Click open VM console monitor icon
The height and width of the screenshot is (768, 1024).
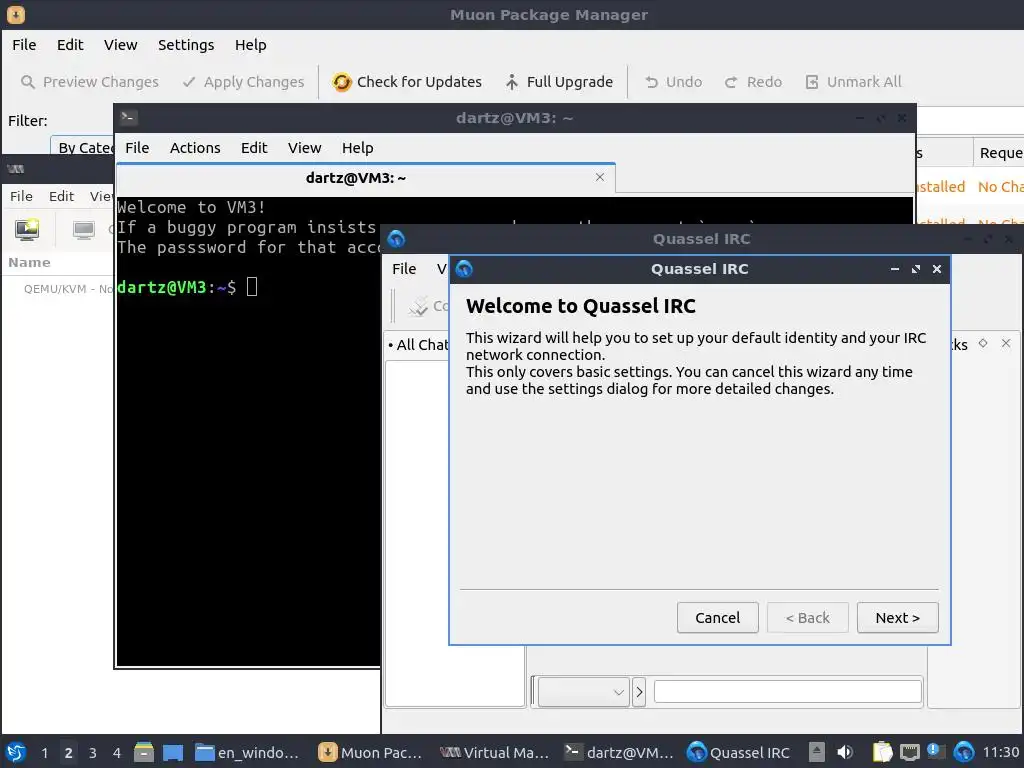pyautogui.click(x=84, y=230)
